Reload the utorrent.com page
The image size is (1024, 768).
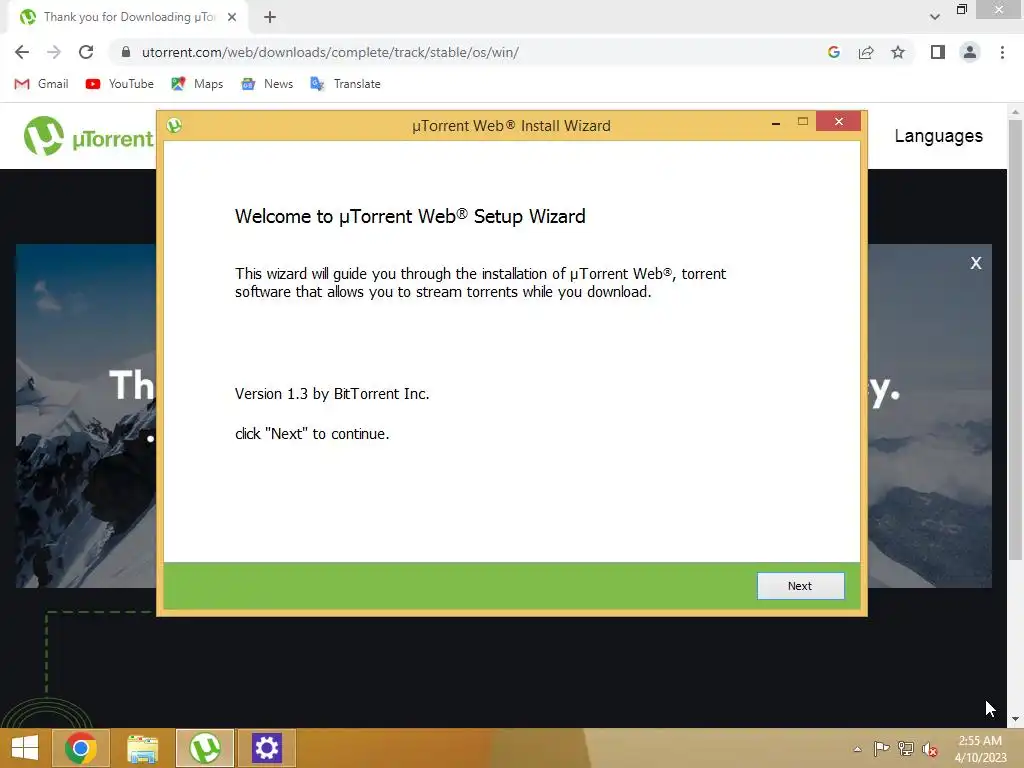click(x=86, y=52)
